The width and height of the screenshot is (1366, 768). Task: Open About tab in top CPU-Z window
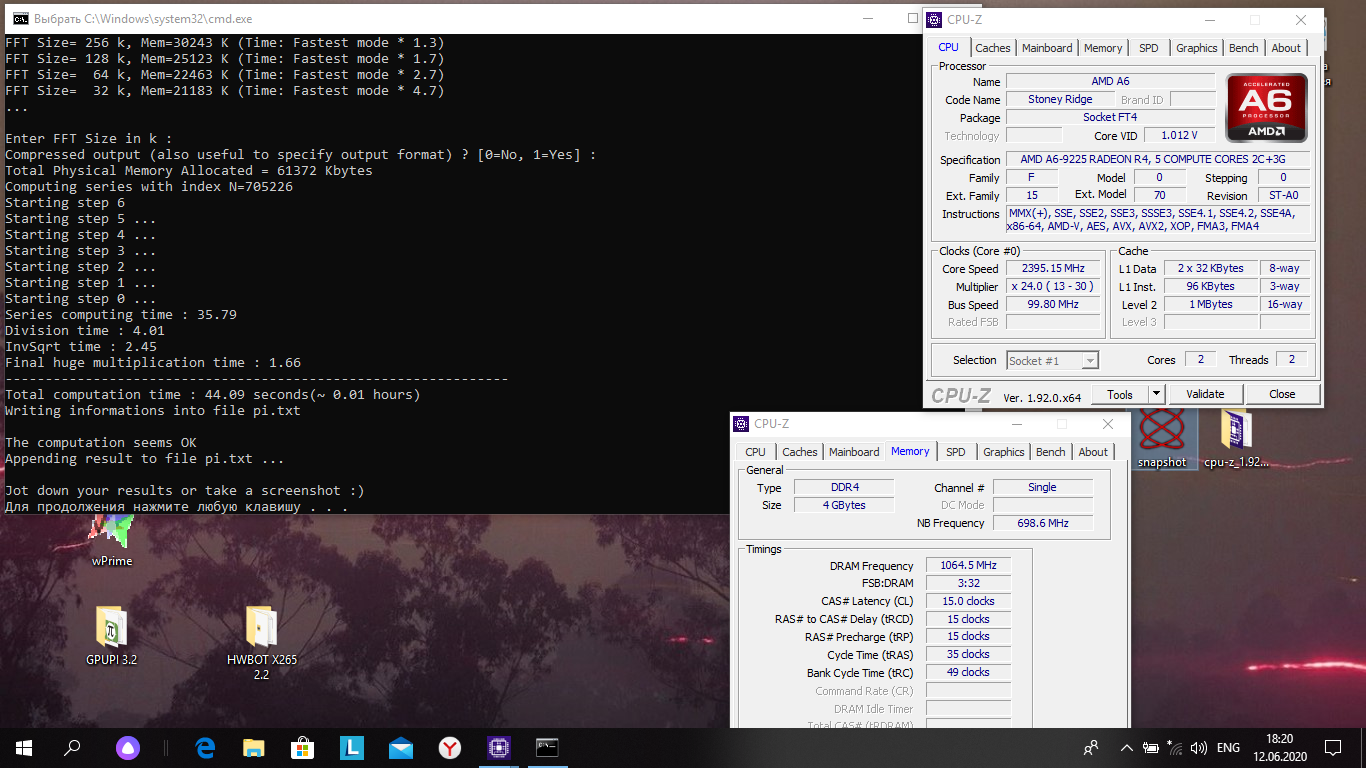click(1286, 48)
